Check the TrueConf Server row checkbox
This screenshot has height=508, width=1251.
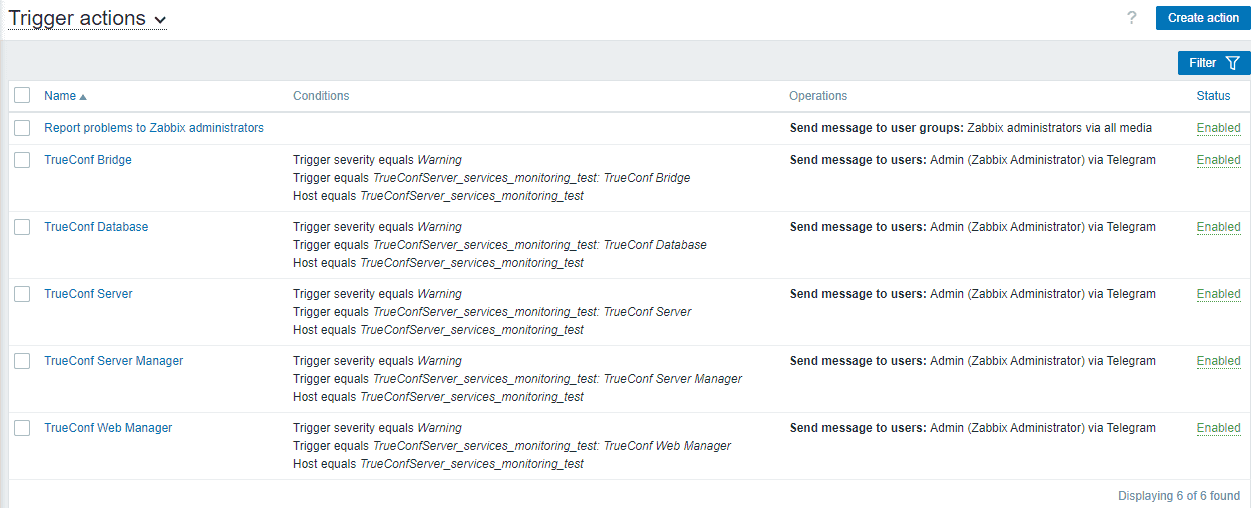coord(22,294)
